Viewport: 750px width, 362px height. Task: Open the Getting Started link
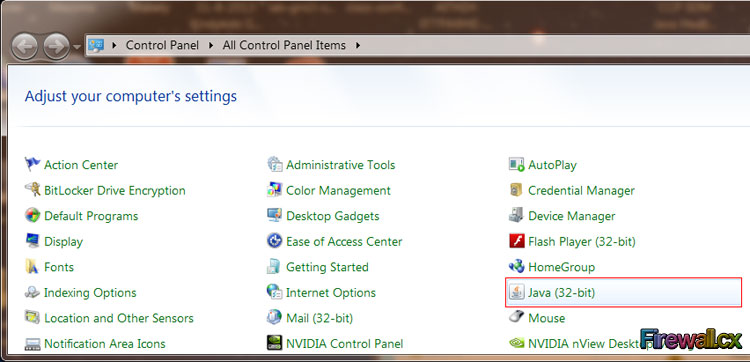(327, 267)
